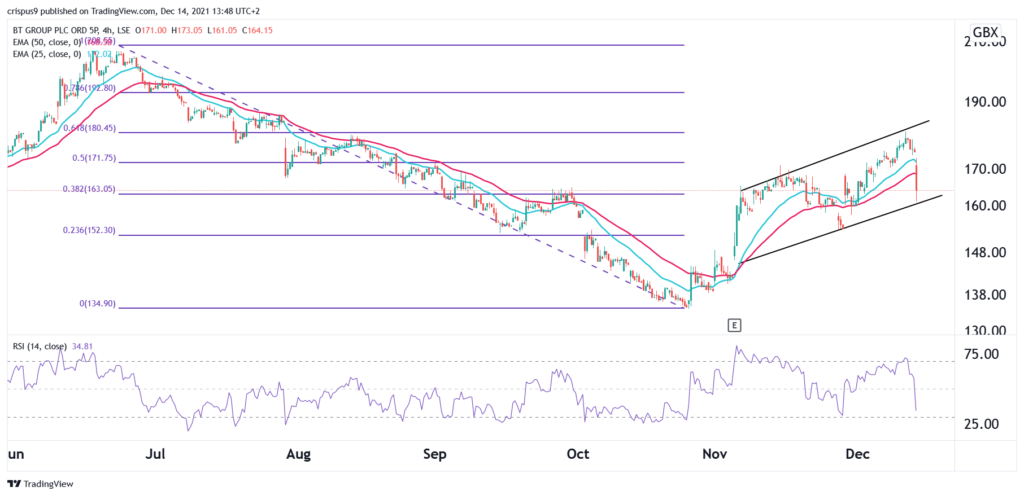The width and height of the screenshot is (1024, 496).
Task: Select the EMA (50, close, 0) legend
Action: pos(46,42)
